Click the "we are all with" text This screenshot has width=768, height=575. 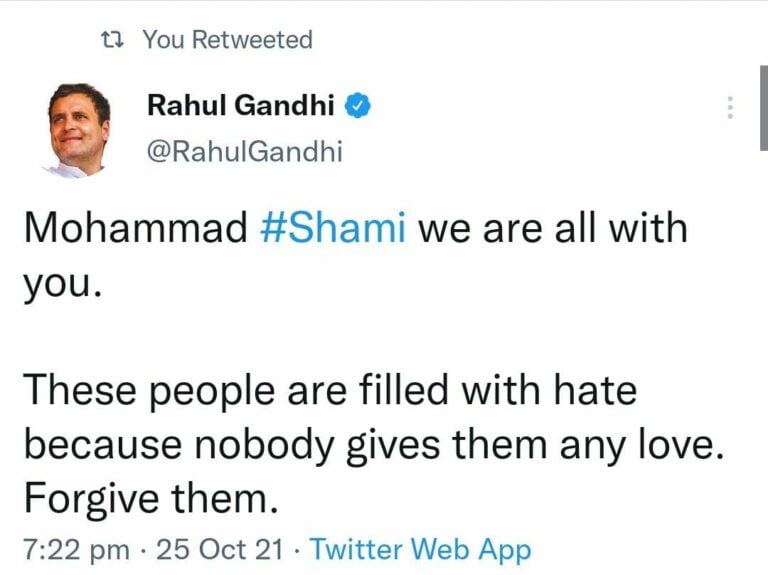coord(552,229)
